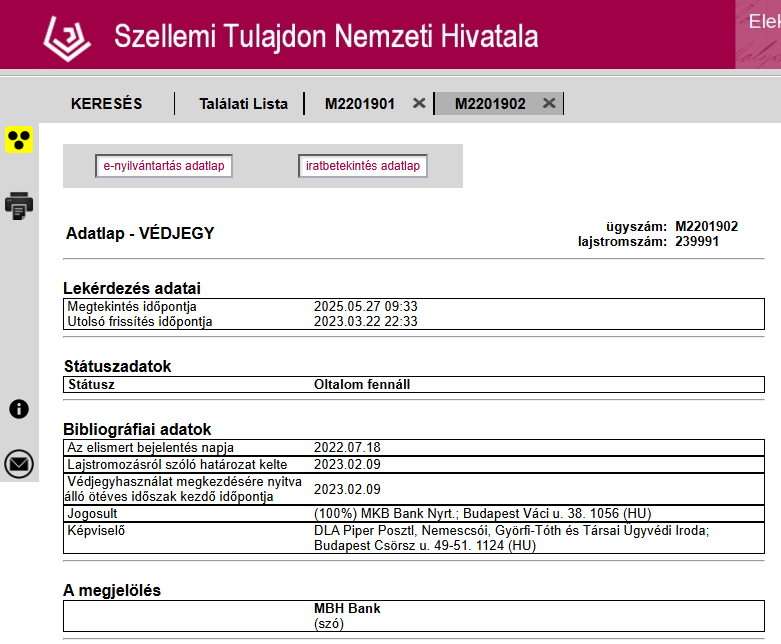781x644 pixels.
Task: Click the Szellemi Tulajdon Nemzeti Hivatala logo
Action: (67, 38)
